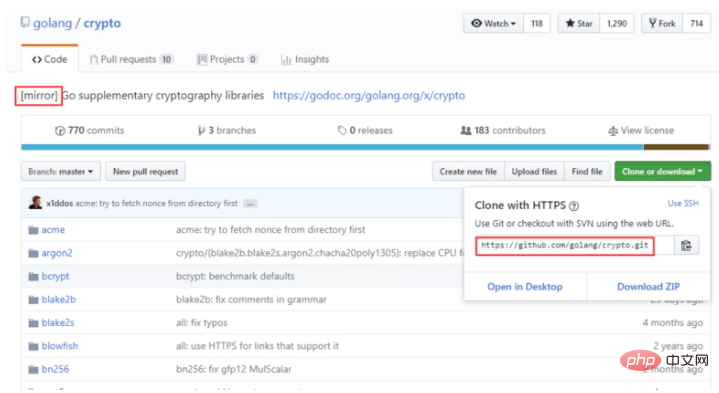
Task: Open the acme folder icon
Action: point(33,230)
